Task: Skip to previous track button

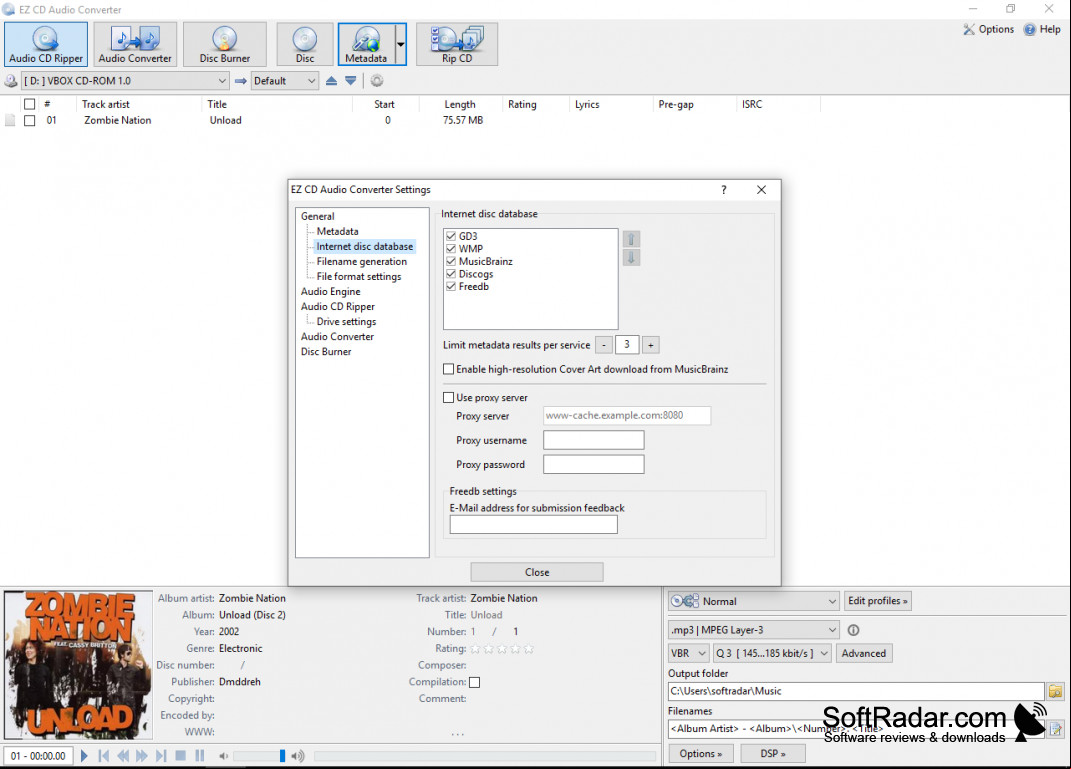Action: [103, 755]
